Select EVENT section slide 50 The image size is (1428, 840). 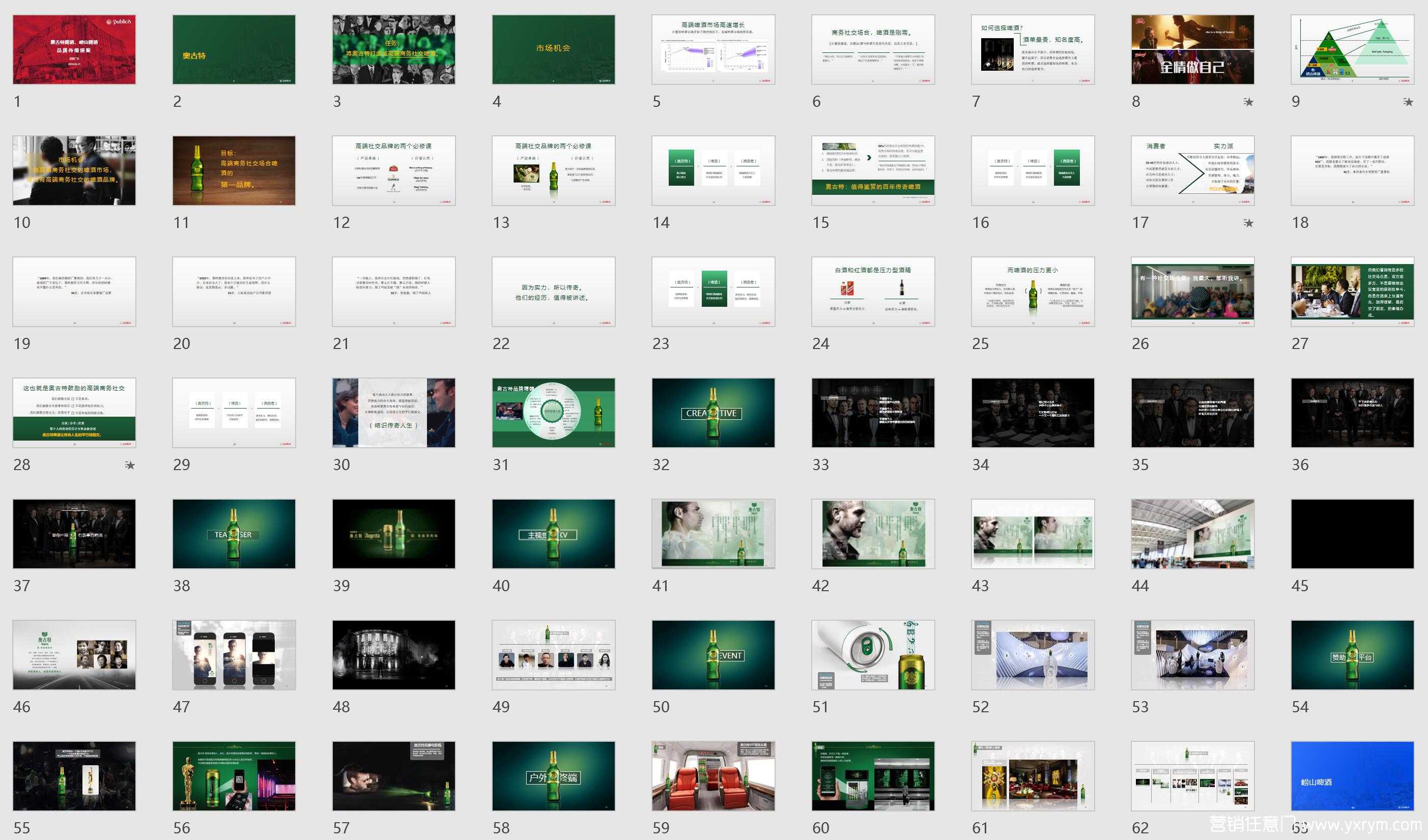(713, 655)
